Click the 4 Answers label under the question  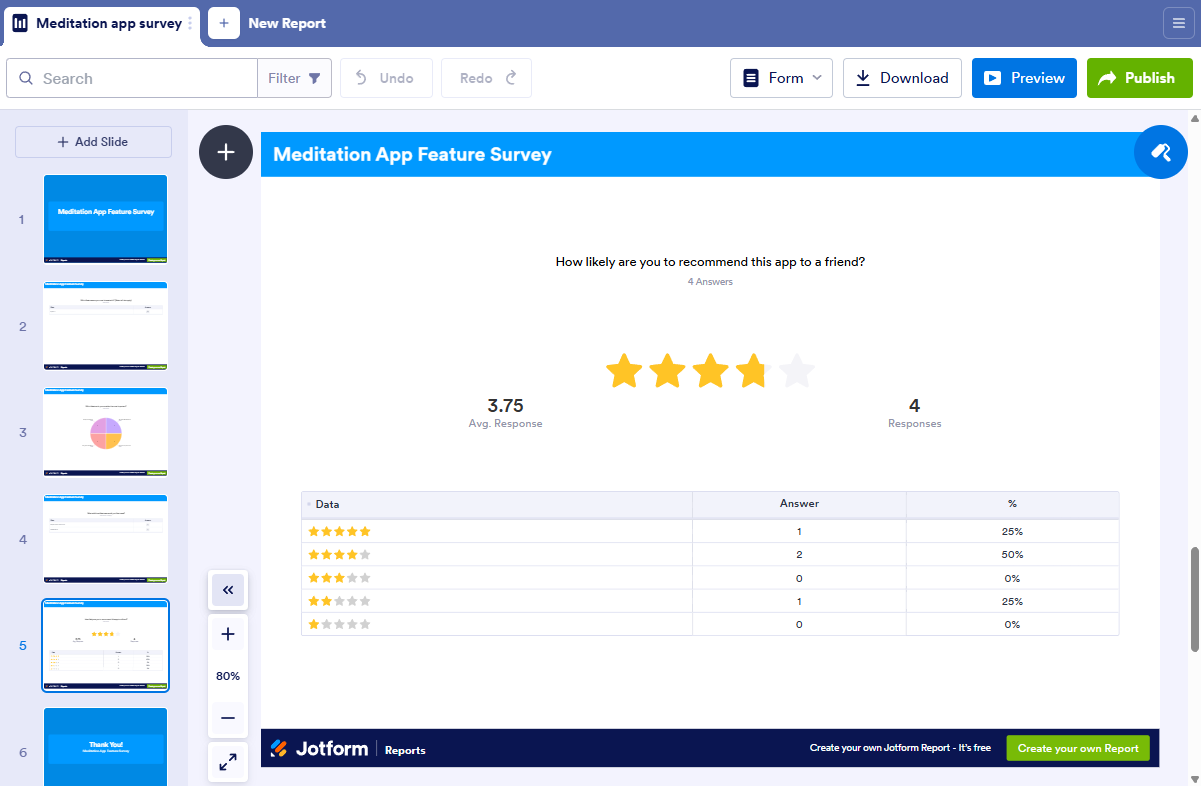click(x=710, y=282)
